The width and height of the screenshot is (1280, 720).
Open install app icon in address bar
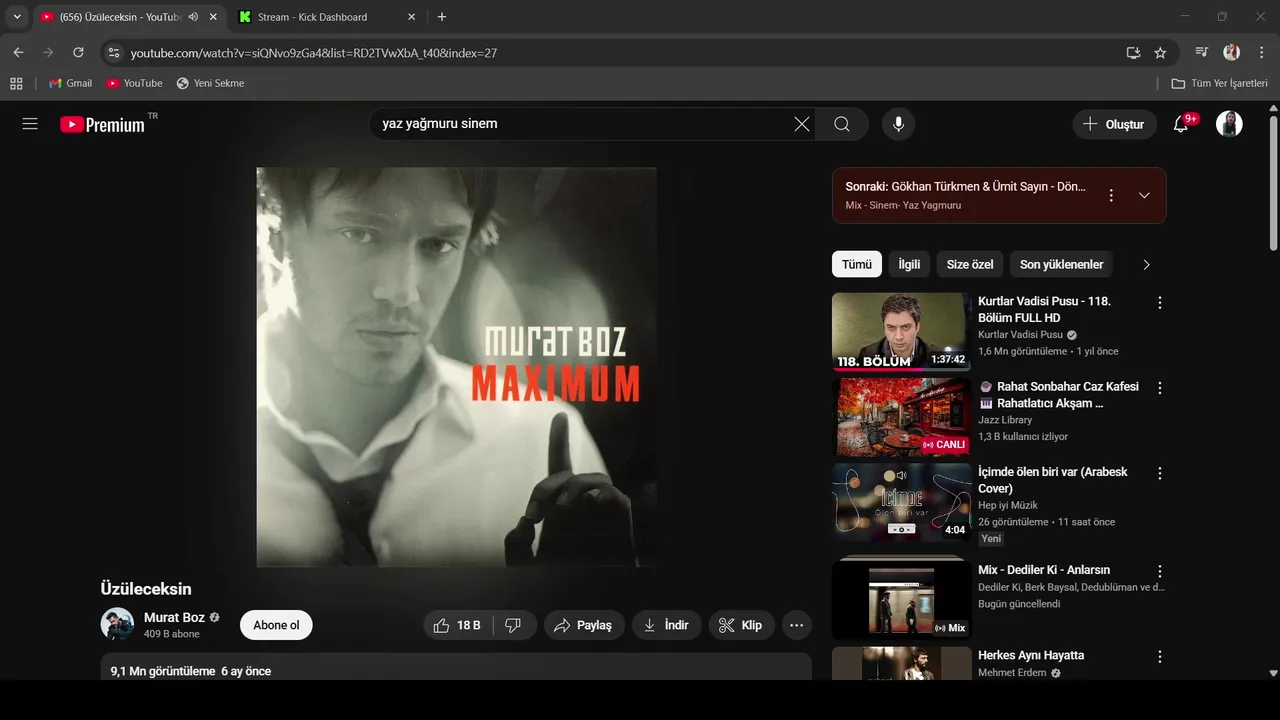click(x=1133, y=53)
